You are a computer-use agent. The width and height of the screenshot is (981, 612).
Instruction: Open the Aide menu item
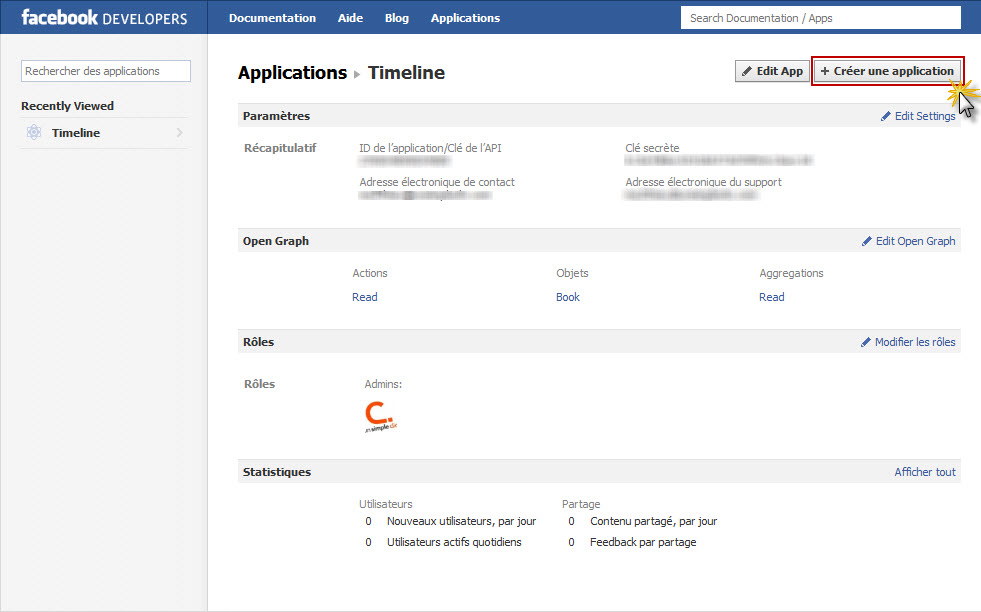pos(350,18)
